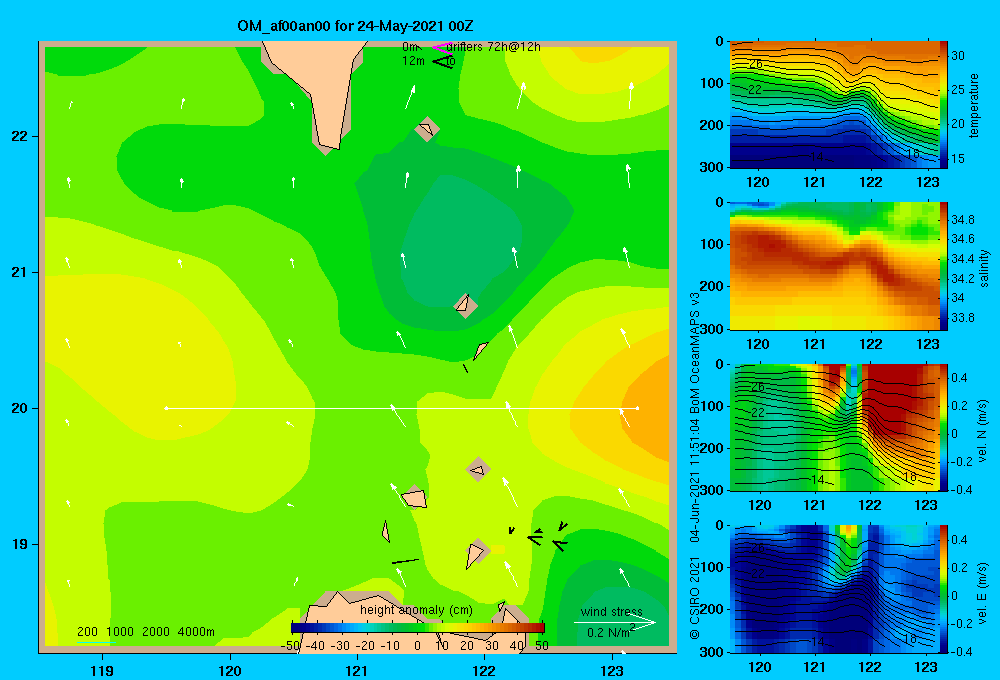Click longitude label 123 on the main map
The height and width of the screenshot is (680, 1000).
click(612, 671)
